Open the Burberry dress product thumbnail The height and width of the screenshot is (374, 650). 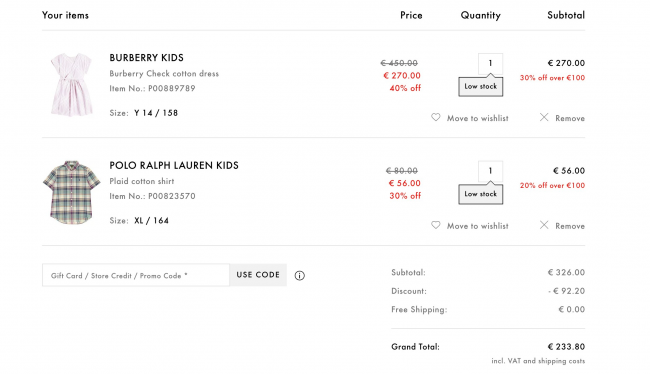pos(71,85)
